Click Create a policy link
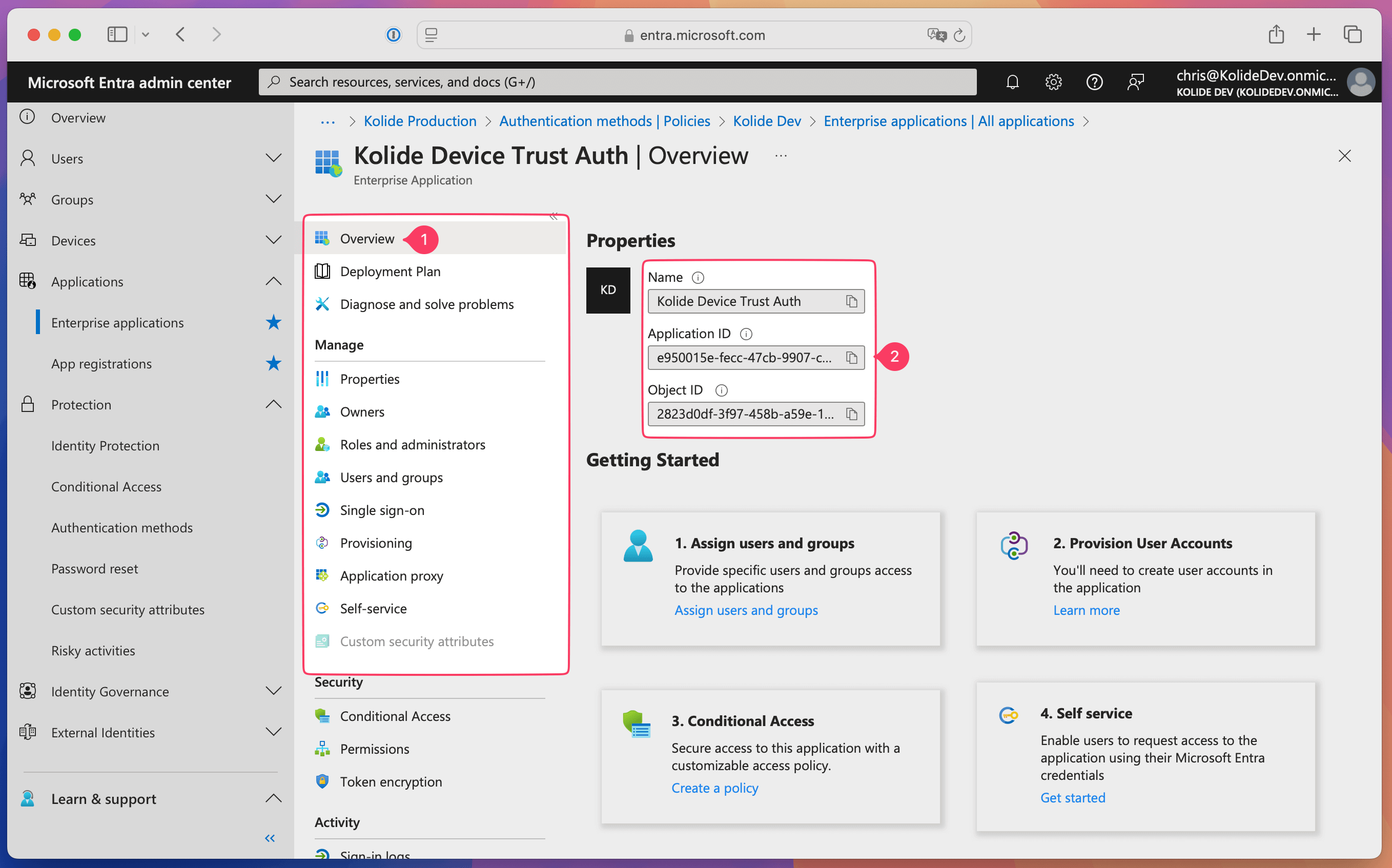Screen dimensions: 1392x868 coord(714,788)
